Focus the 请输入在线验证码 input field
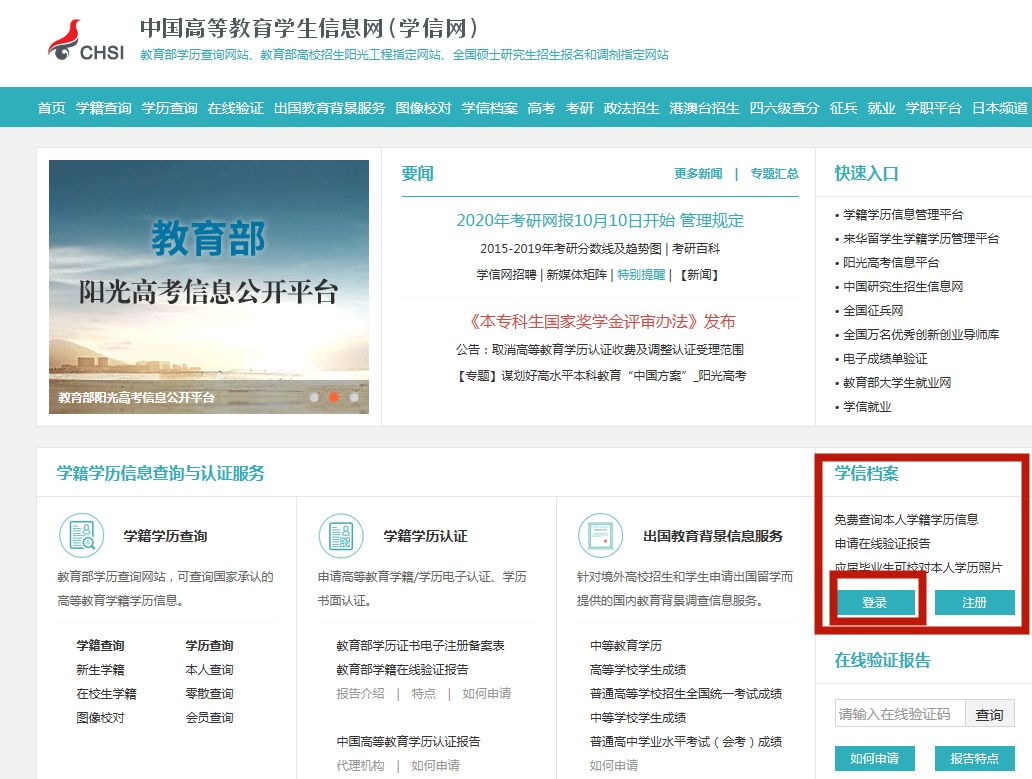Viewport: 1032px width, 779px height. (900, 714)
